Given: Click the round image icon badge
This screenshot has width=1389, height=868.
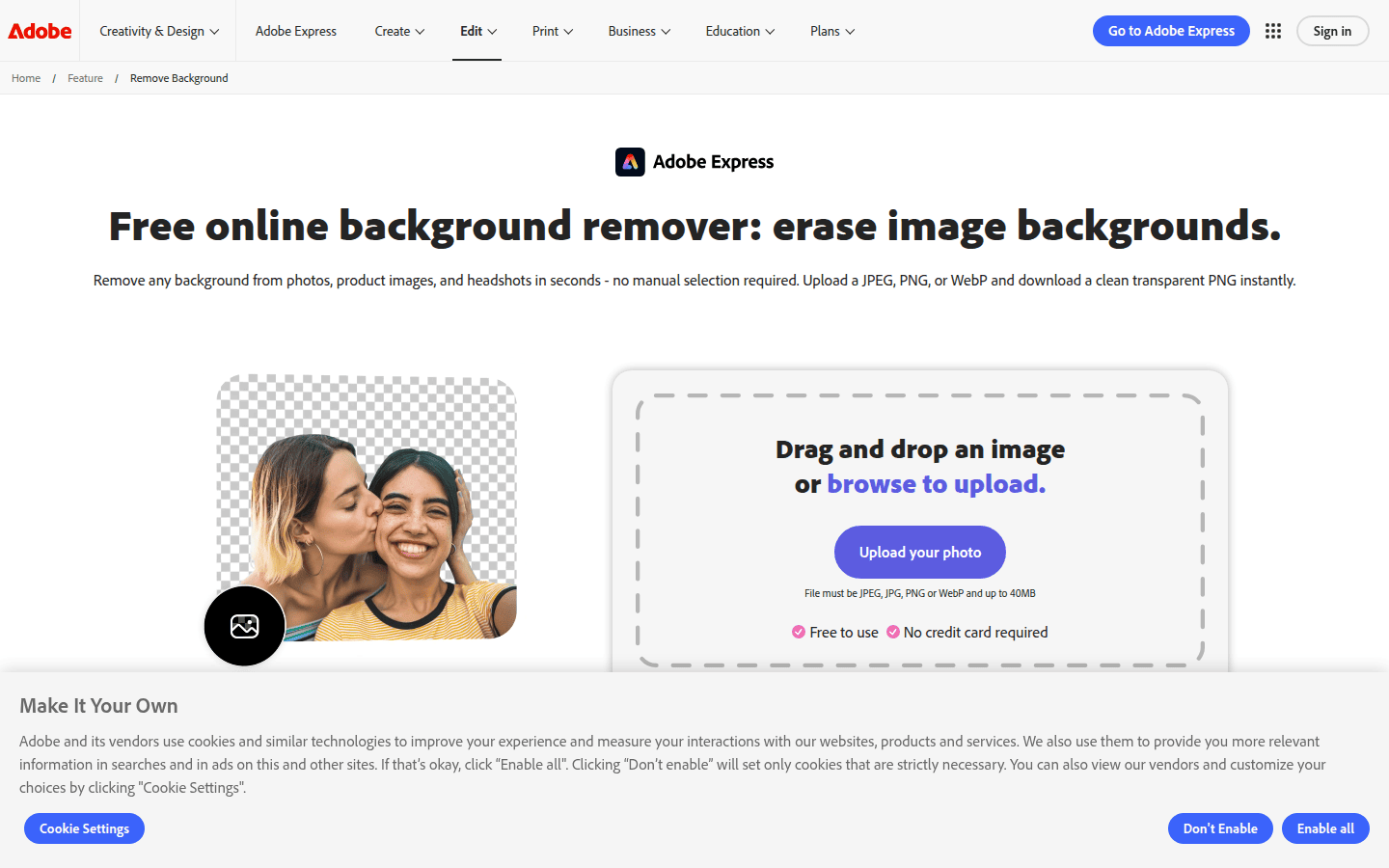Looking at the screenshot, I should (245, 626).
